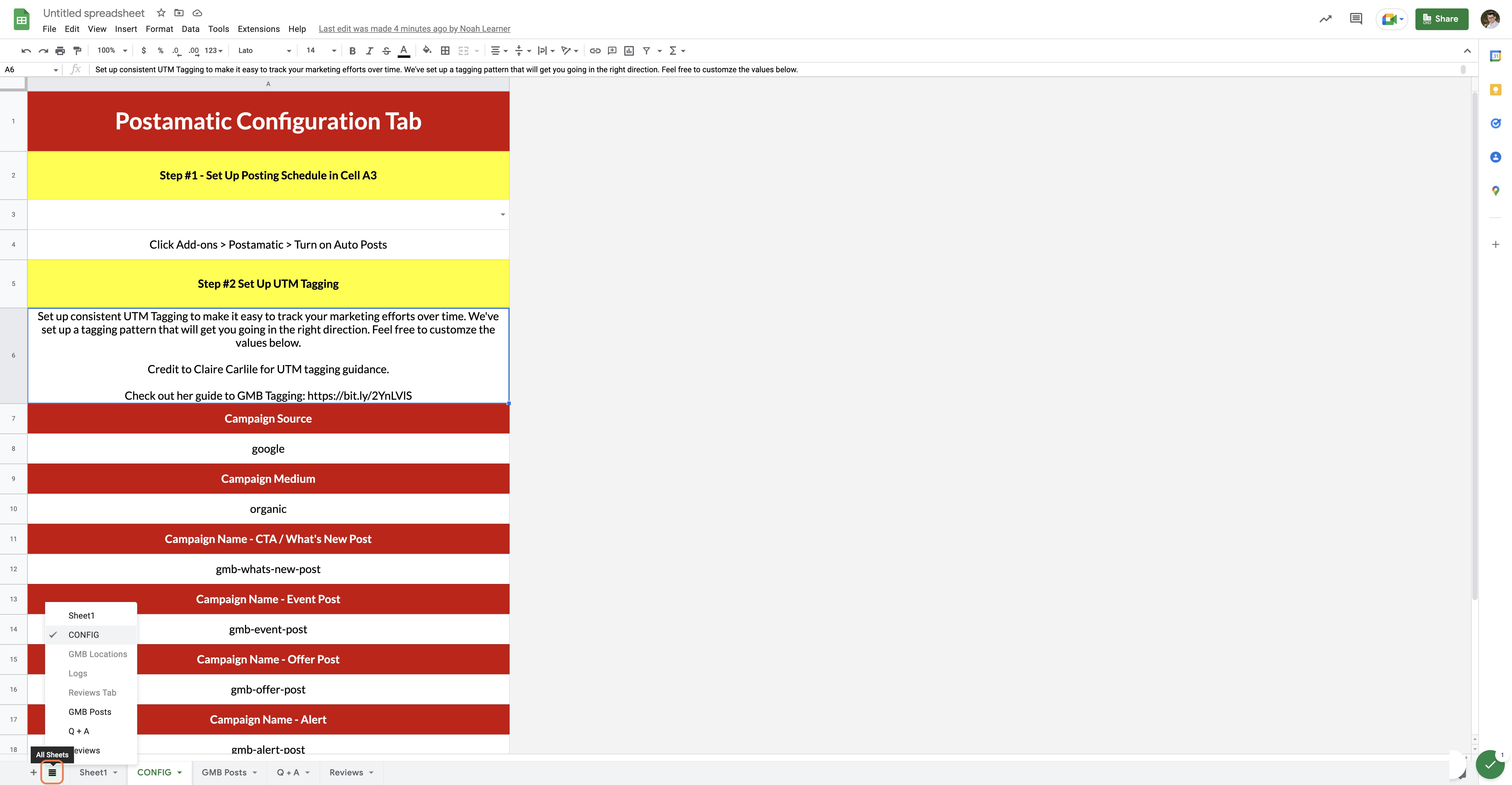1512x785 pixels.
Task: Click the Share button
Action: coord(1442,19)
